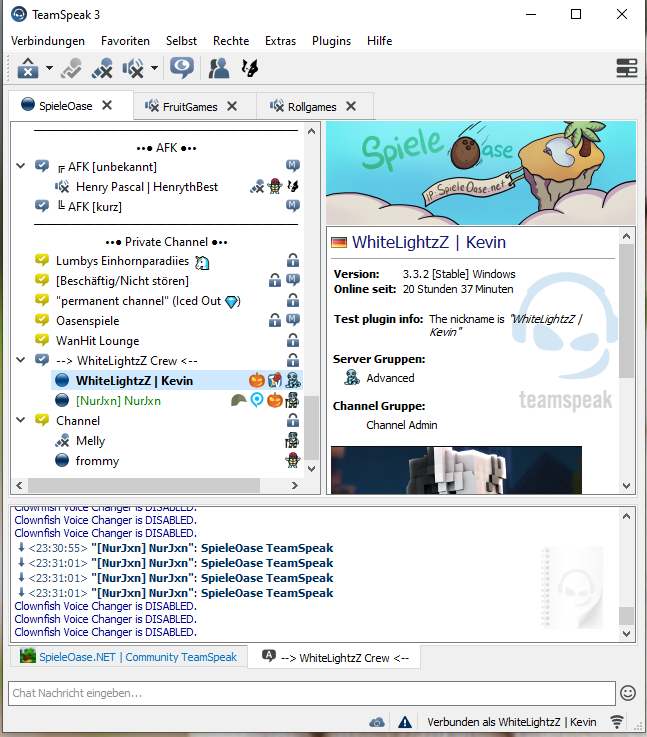647x737 pixels.
Task: Click channel tree scrollbar down arrow
Action: pyautogui.click(x=312, y=469)
